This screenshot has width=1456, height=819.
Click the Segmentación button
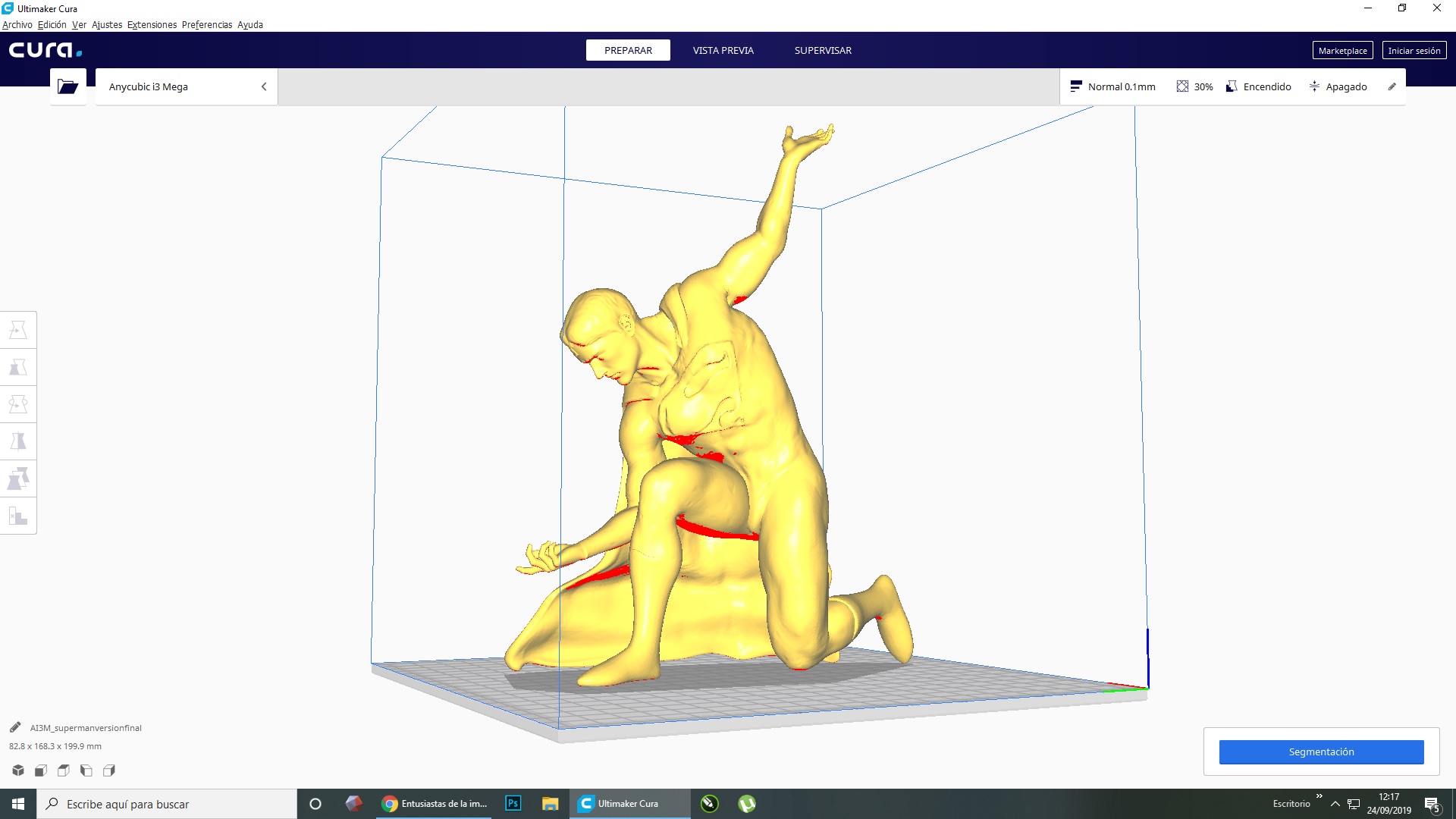(x=1321, y=752)
